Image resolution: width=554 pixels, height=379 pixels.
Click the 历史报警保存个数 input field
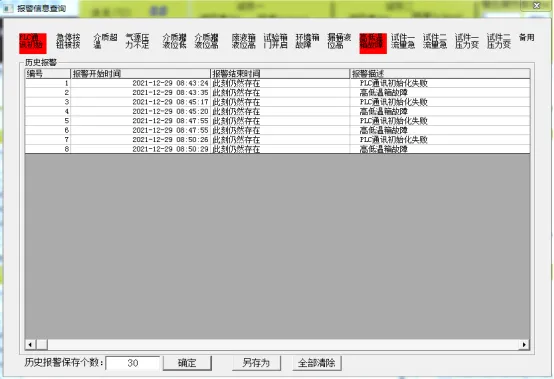click(132, 363)
